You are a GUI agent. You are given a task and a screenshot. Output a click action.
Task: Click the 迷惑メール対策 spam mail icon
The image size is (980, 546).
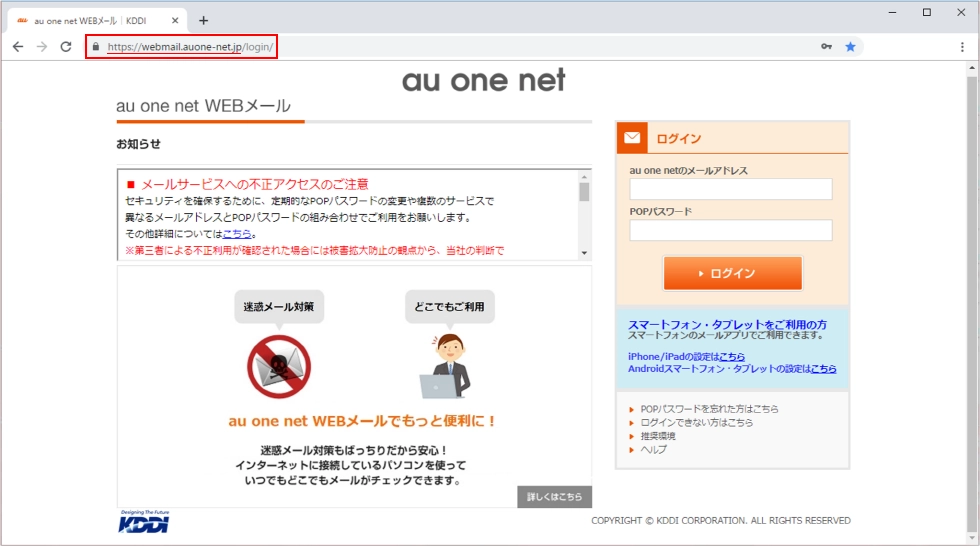click(279, 367)
